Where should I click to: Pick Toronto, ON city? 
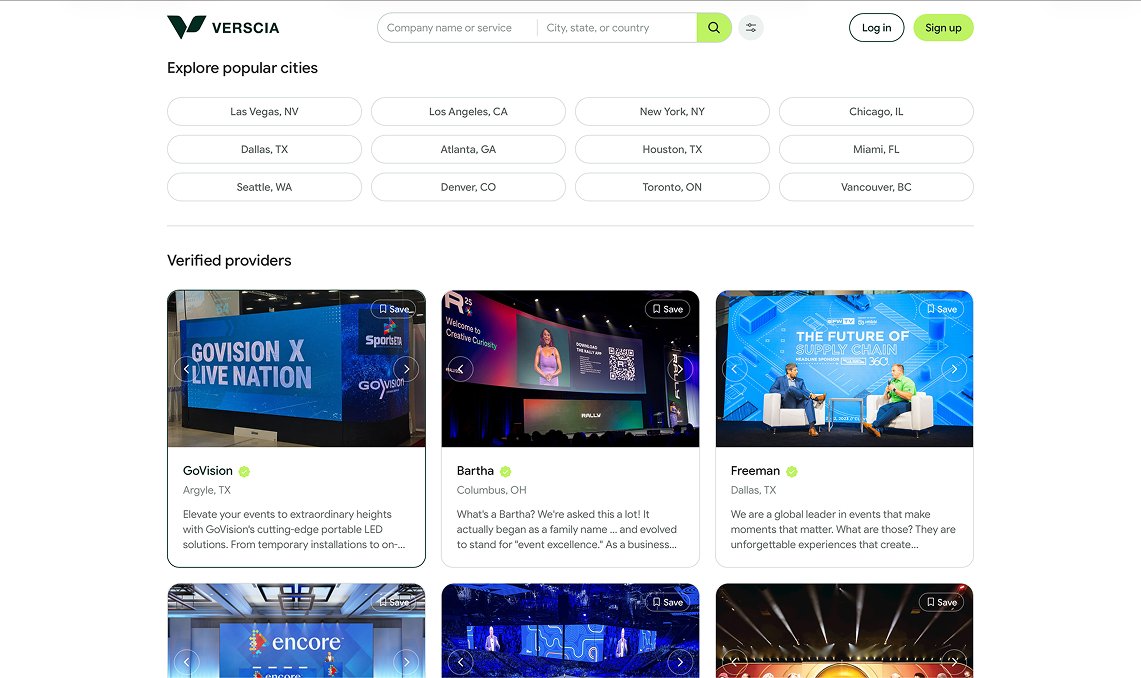pyautogui.click(x=672, y=187)
